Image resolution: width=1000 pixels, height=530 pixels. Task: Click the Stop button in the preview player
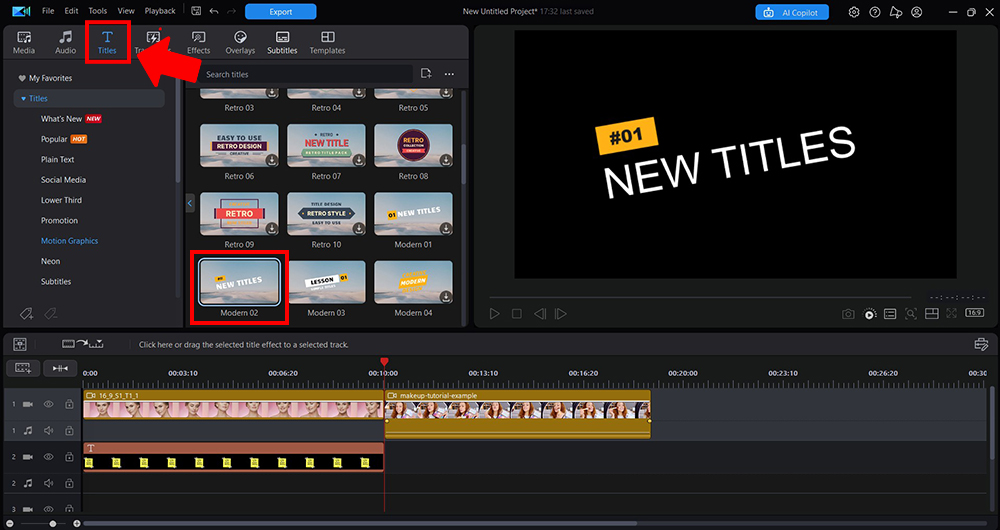(517, 314)
